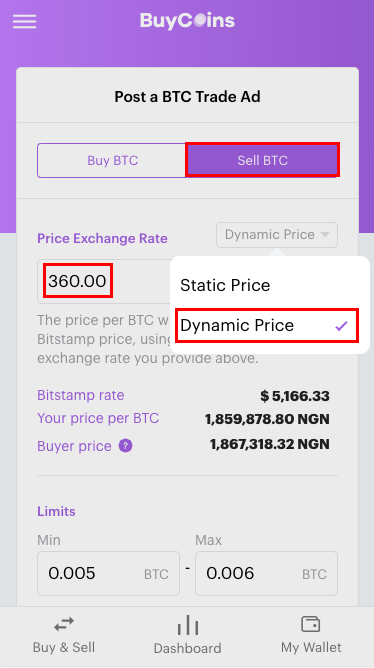Image resolution: width=374 pixels, height=668 pixels.
Task: Click the dropdown caret arrow
Action: pyautogui.click(x=325, y=234)
